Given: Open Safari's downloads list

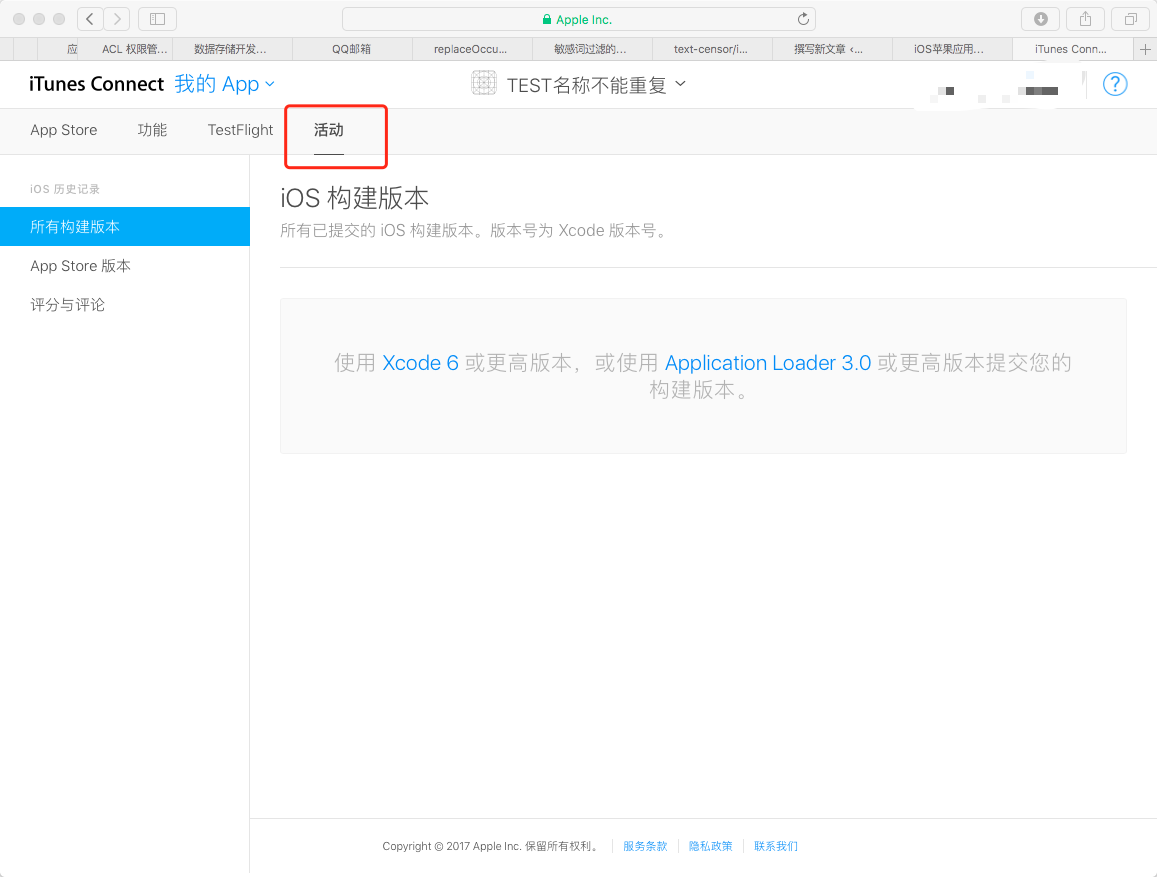Looking at the screenshot, I should [1040, 19].
